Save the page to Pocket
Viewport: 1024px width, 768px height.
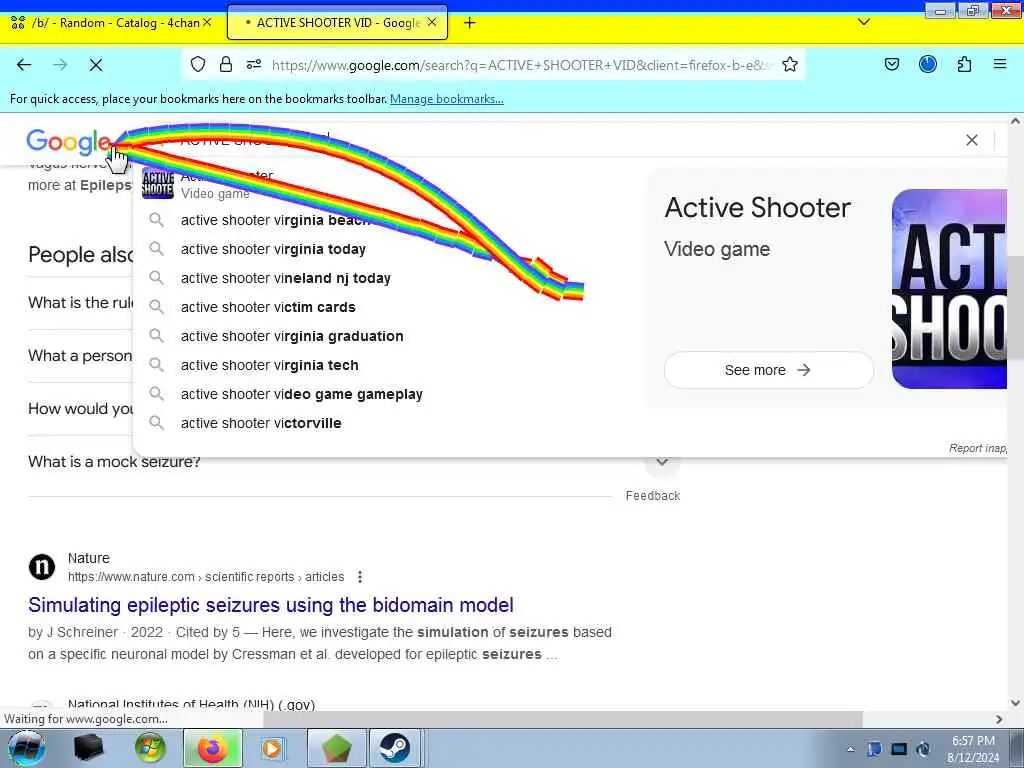pyautogui.click(x=891, y=64)
